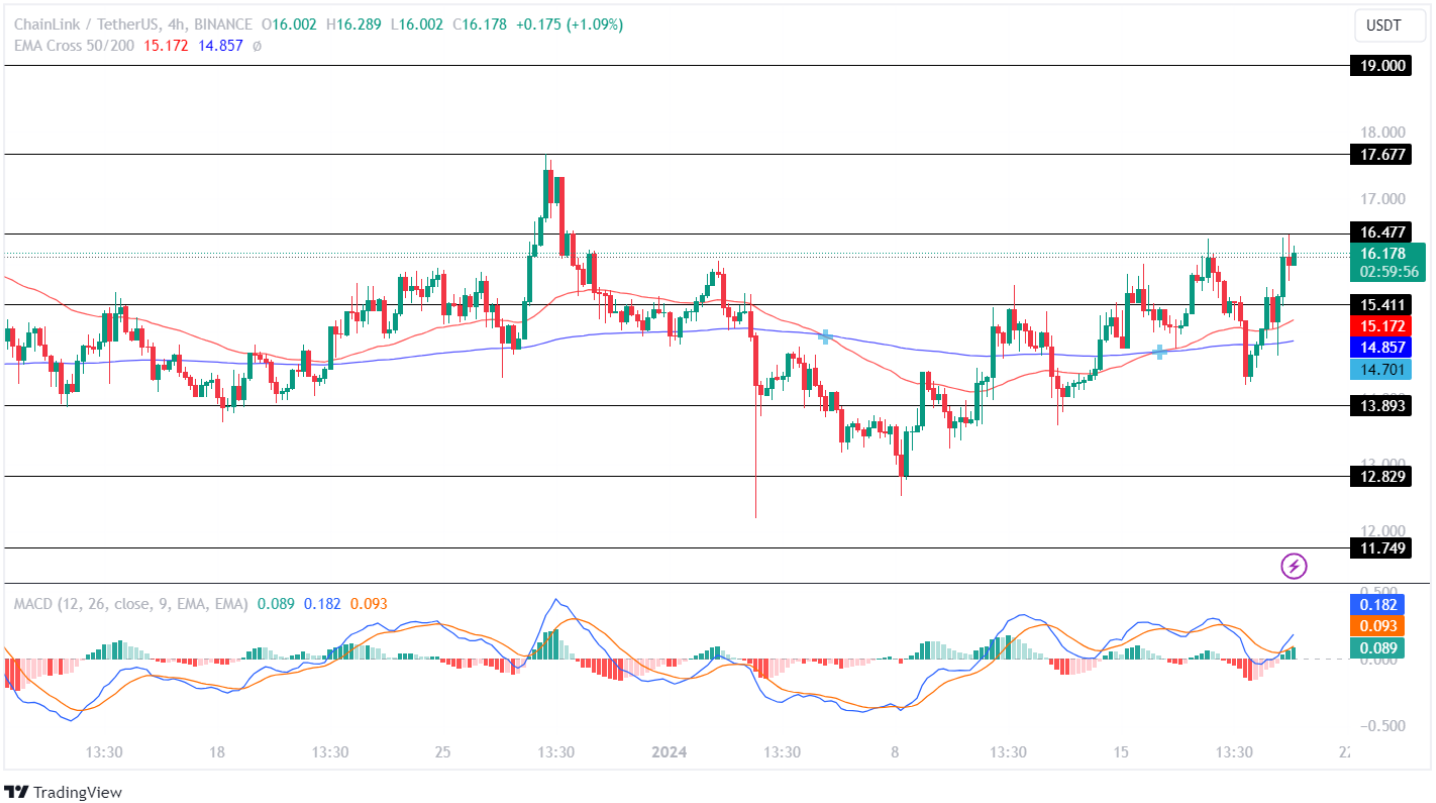The image size is (1436, 803).
Task: Select the 11.749 price level label
Action: [x=1379, y=548]
